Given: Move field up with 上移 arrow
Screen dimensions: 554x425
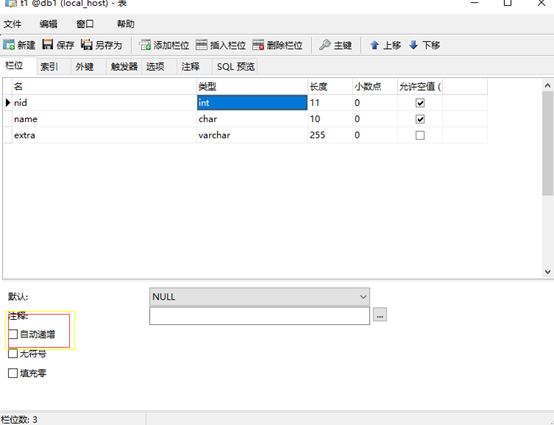Looking at the screenshot, I should (375, 45).
